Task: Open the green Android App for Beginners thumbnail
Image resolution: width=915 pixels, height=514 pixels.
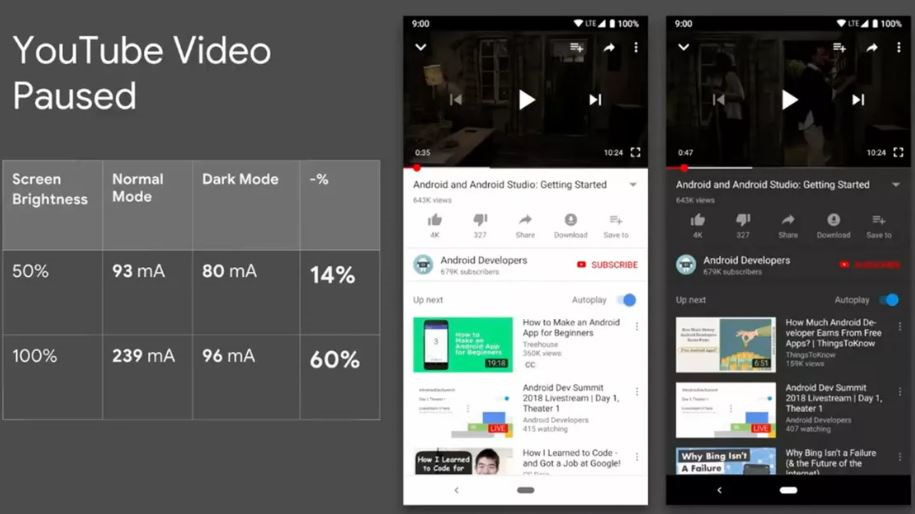Action: [x=463, y=345]
